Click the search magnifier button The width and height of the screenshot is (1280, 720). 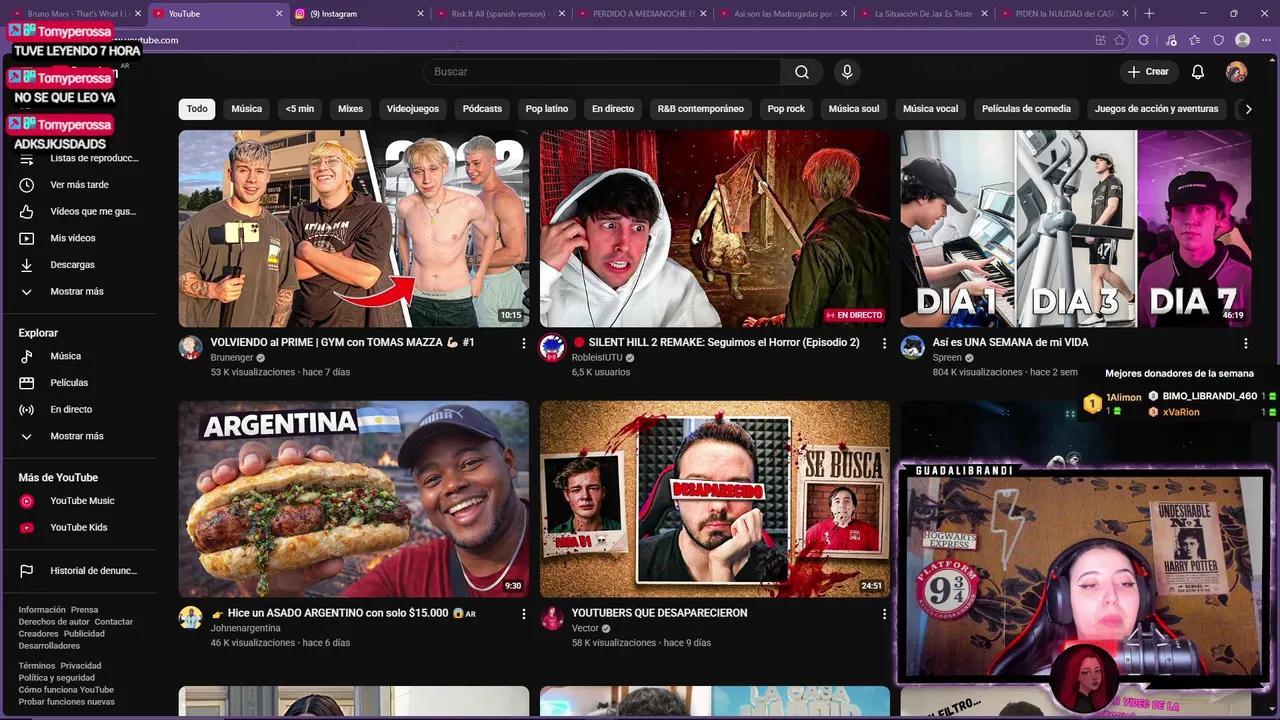click(x=802, y=72)
